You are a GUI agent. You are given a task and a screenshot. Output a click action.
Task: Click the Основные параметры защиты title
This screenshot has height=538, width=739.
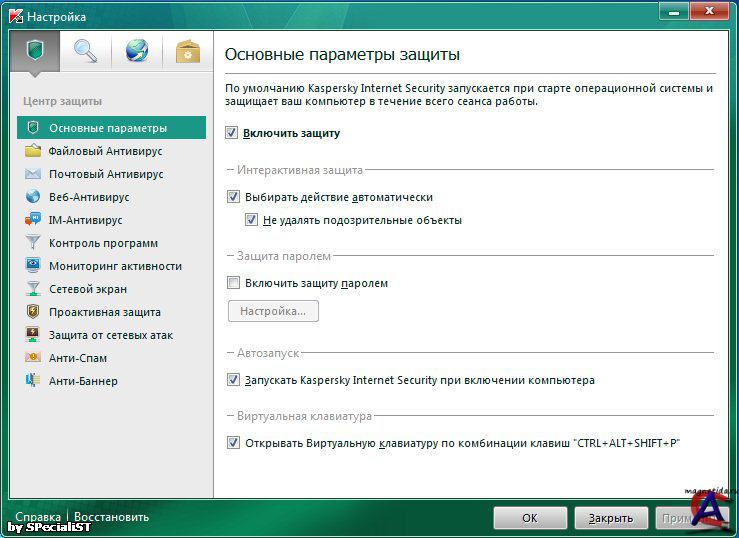coord(342,54)
